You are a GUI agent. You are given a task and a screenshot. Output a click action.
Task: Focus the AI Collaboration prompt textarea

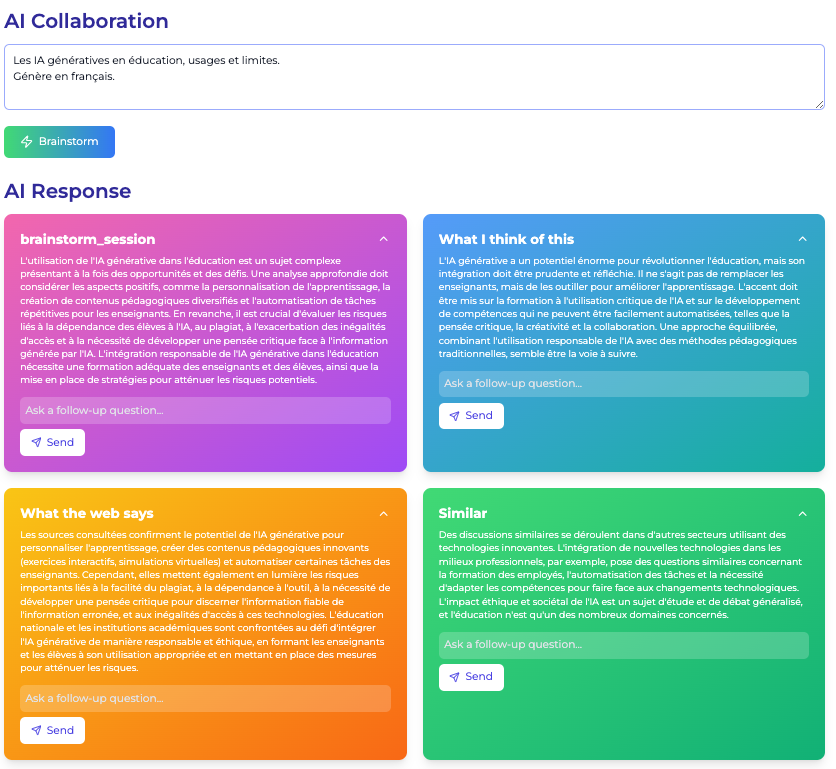click(414, 77)
